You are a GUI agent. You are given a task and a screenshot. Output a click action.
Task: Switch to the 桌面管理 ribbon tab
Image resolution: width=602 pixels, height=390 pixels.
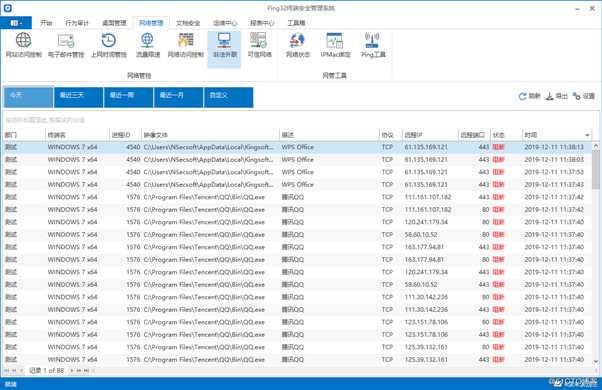click(114, 23)
